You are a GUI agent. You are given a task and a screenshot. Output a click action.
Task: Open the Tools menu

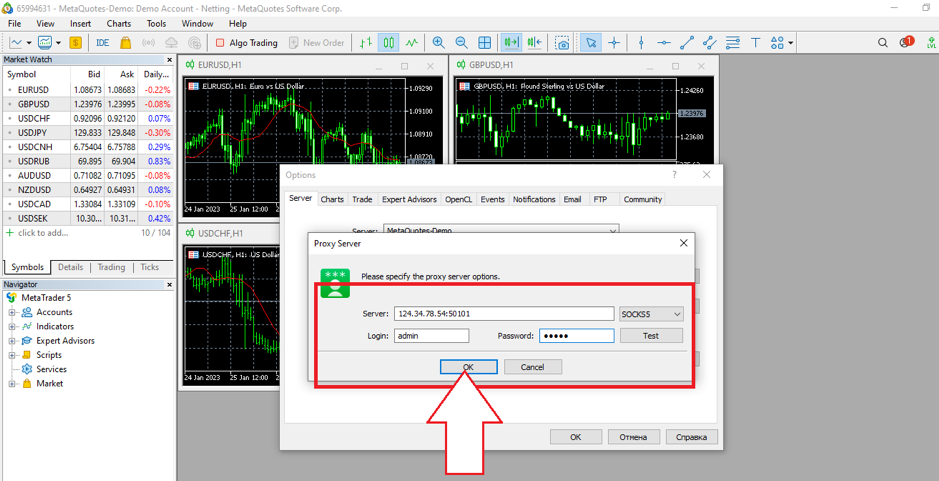pos(156,24)
